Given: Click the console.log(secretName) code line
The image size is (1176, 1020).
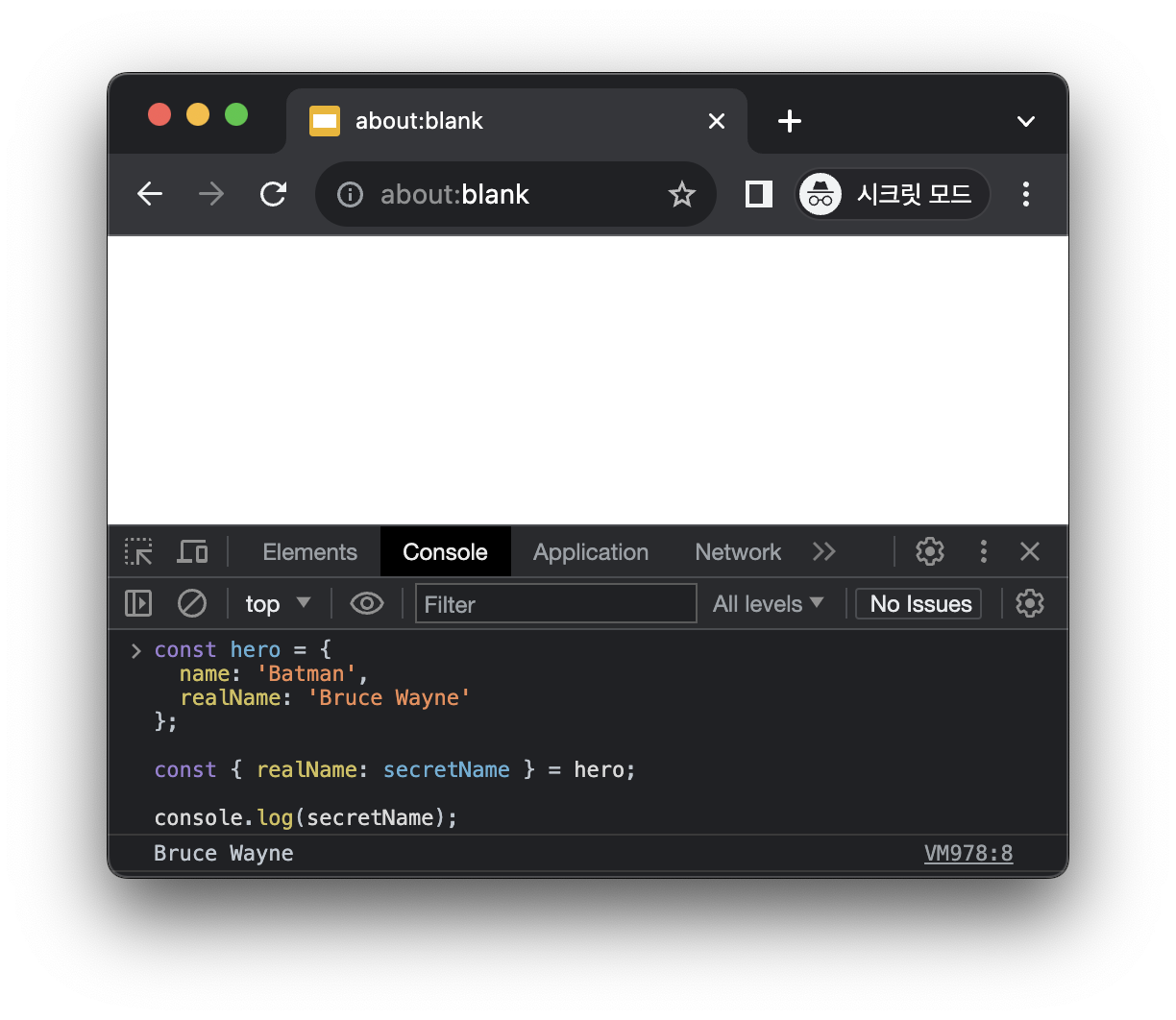Looking at the screenshot, I should 306,817.
